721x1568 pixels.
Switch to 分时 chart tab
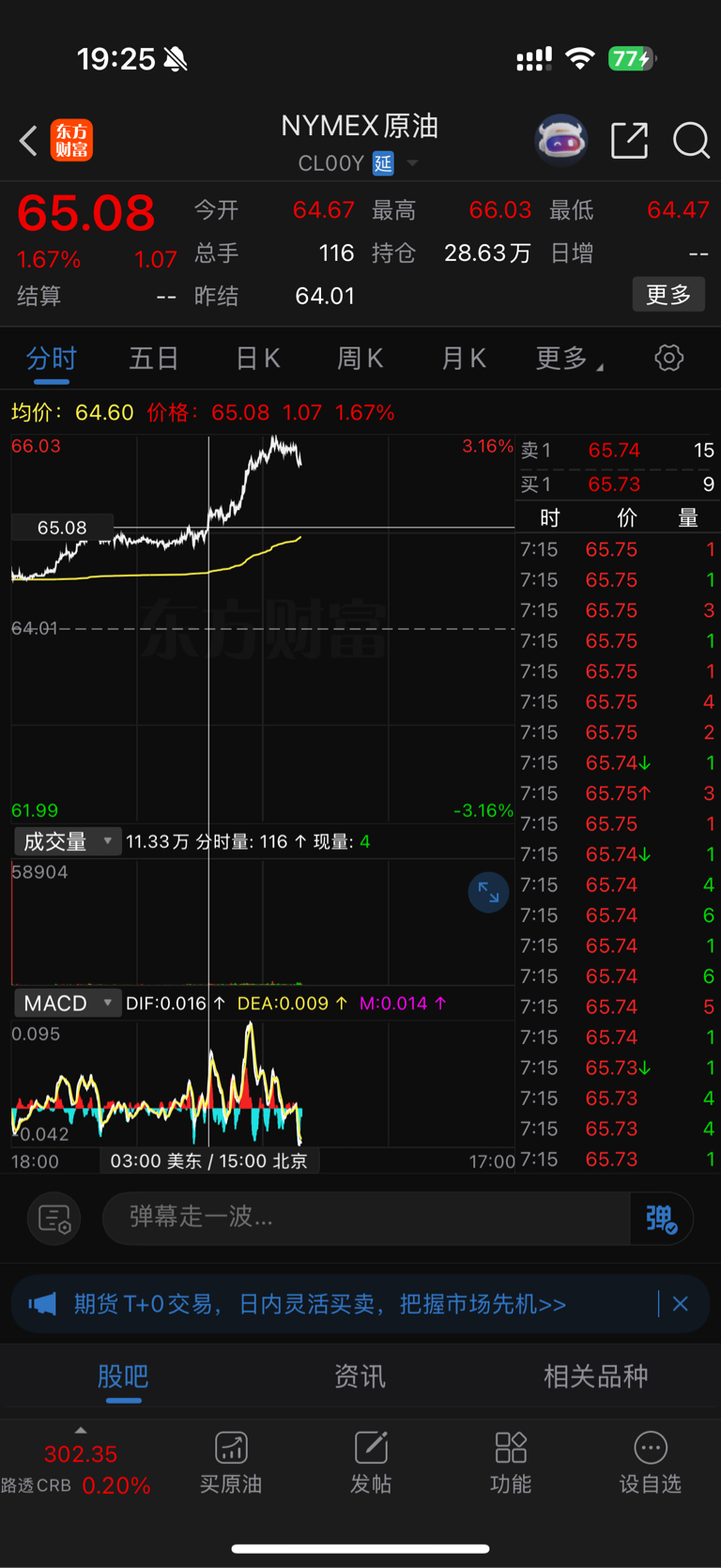pos(51,358)
